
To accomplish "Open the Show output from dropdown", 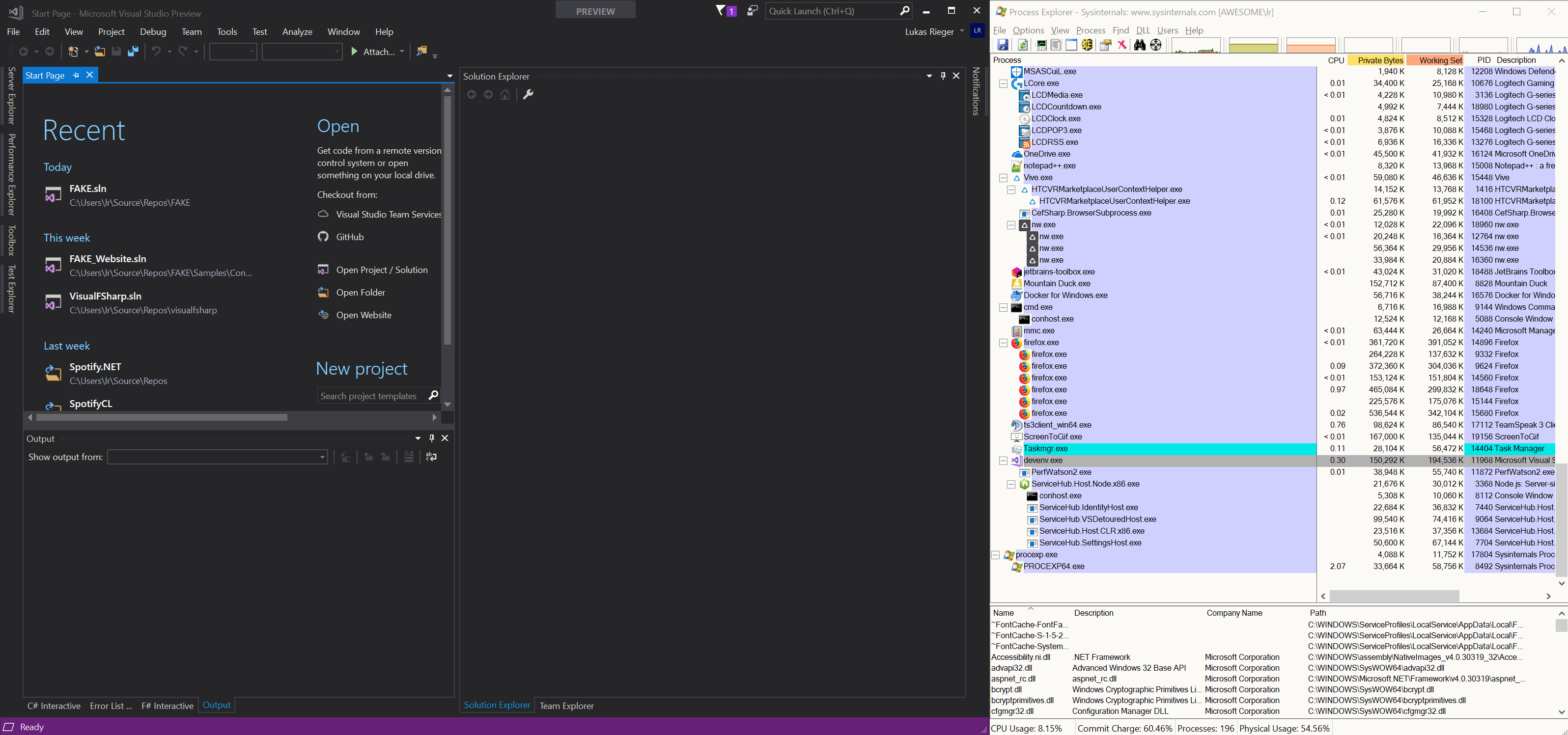I will [322, 457].
